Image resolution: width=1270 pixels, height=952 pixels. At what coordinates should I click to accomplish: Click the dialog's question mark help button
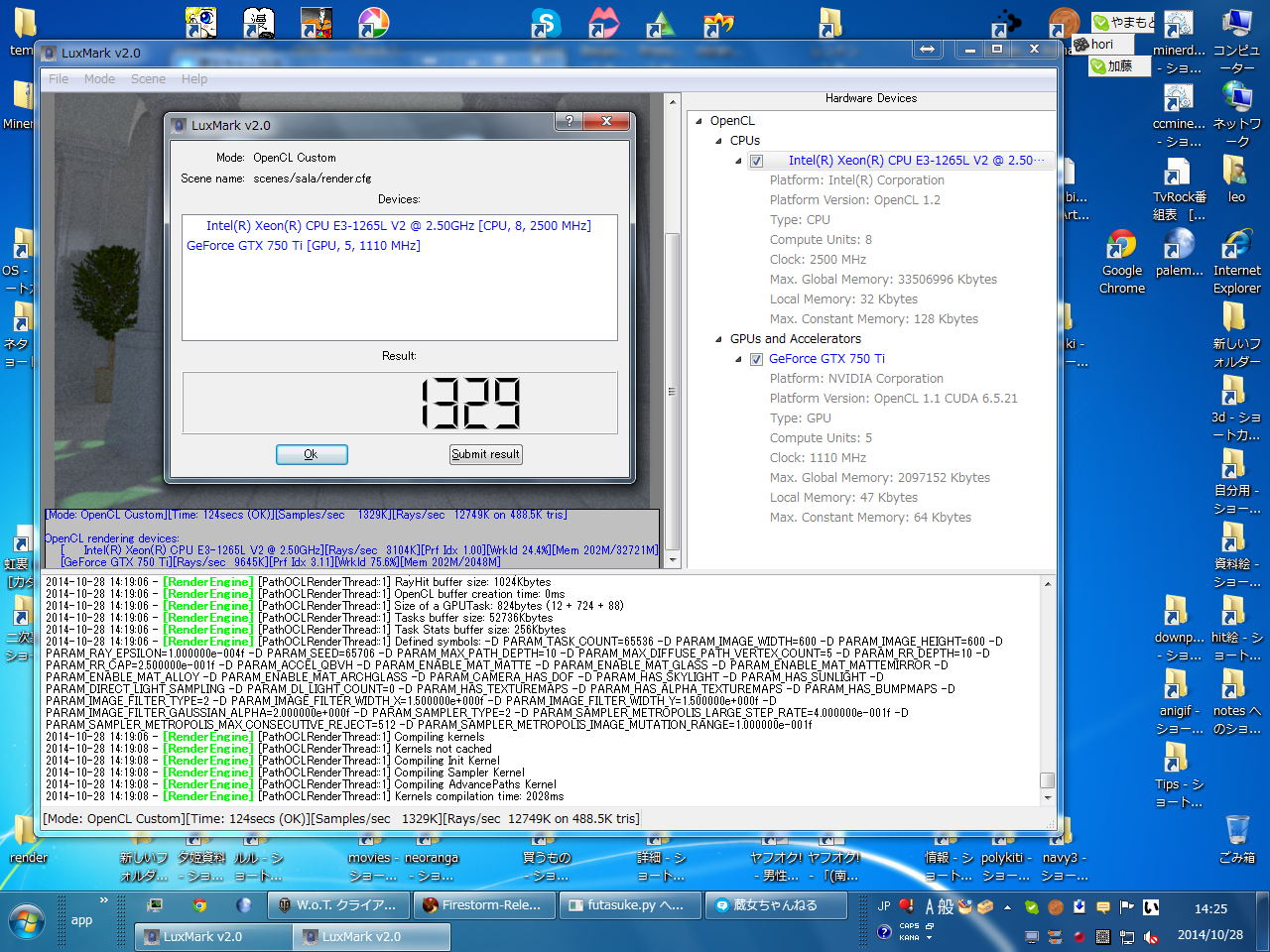[569, 121]
